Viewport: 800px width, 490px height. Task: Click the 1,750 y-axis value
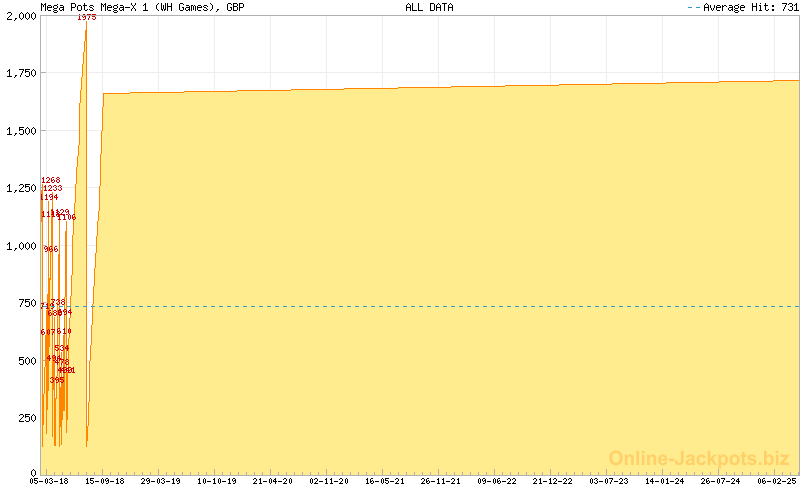[19, 73]
